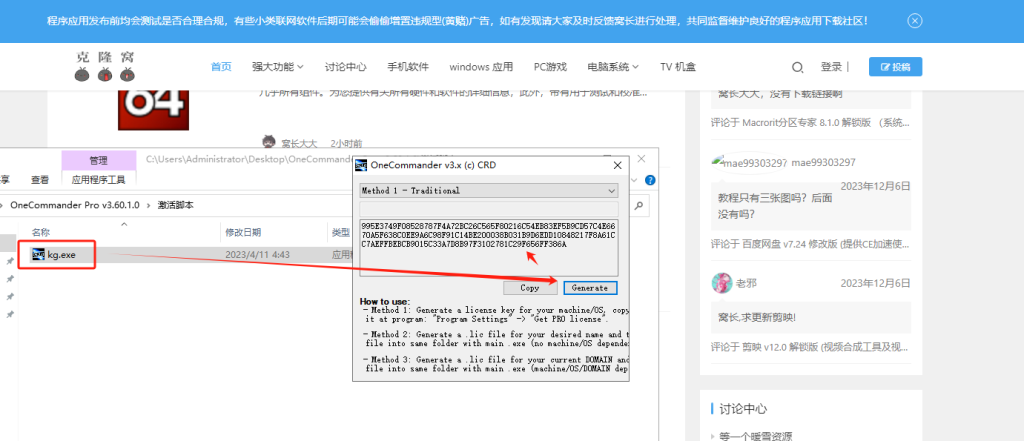
Task: Select the 激活脚本 breadcrumb folder
Action: 176,205
